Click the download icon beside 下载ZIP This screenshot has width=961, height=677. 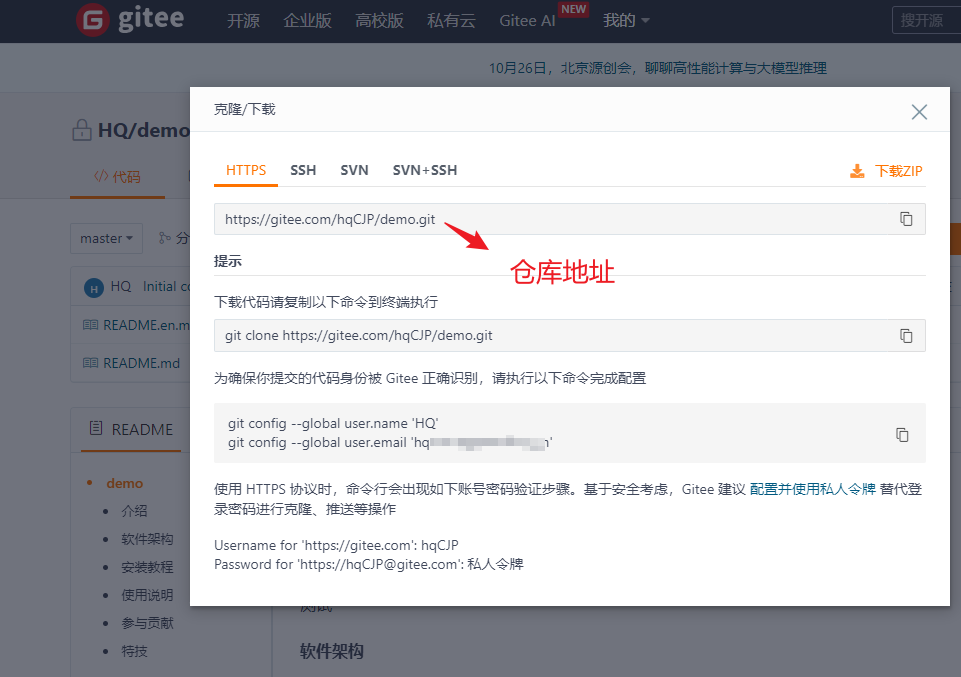point(857,171)
